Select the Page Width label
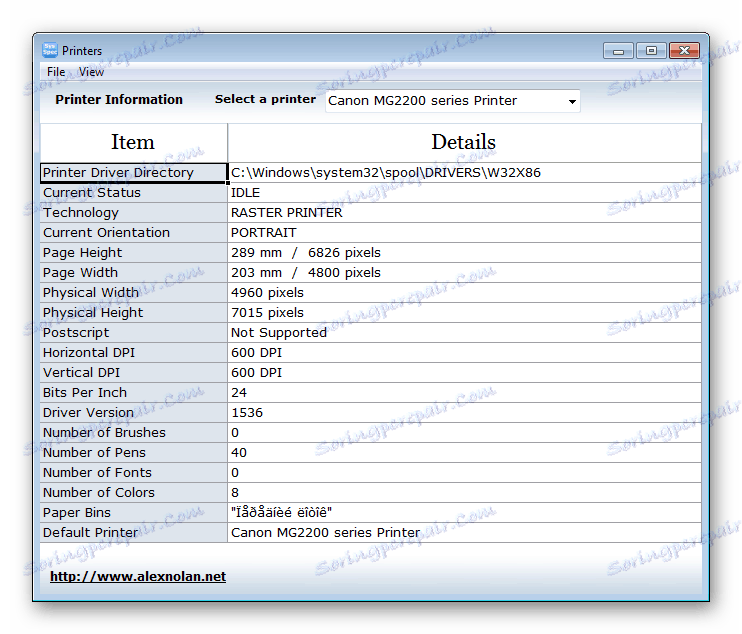Image resolution: width=742 pixels, height=634 pixels. coord(133,273)
